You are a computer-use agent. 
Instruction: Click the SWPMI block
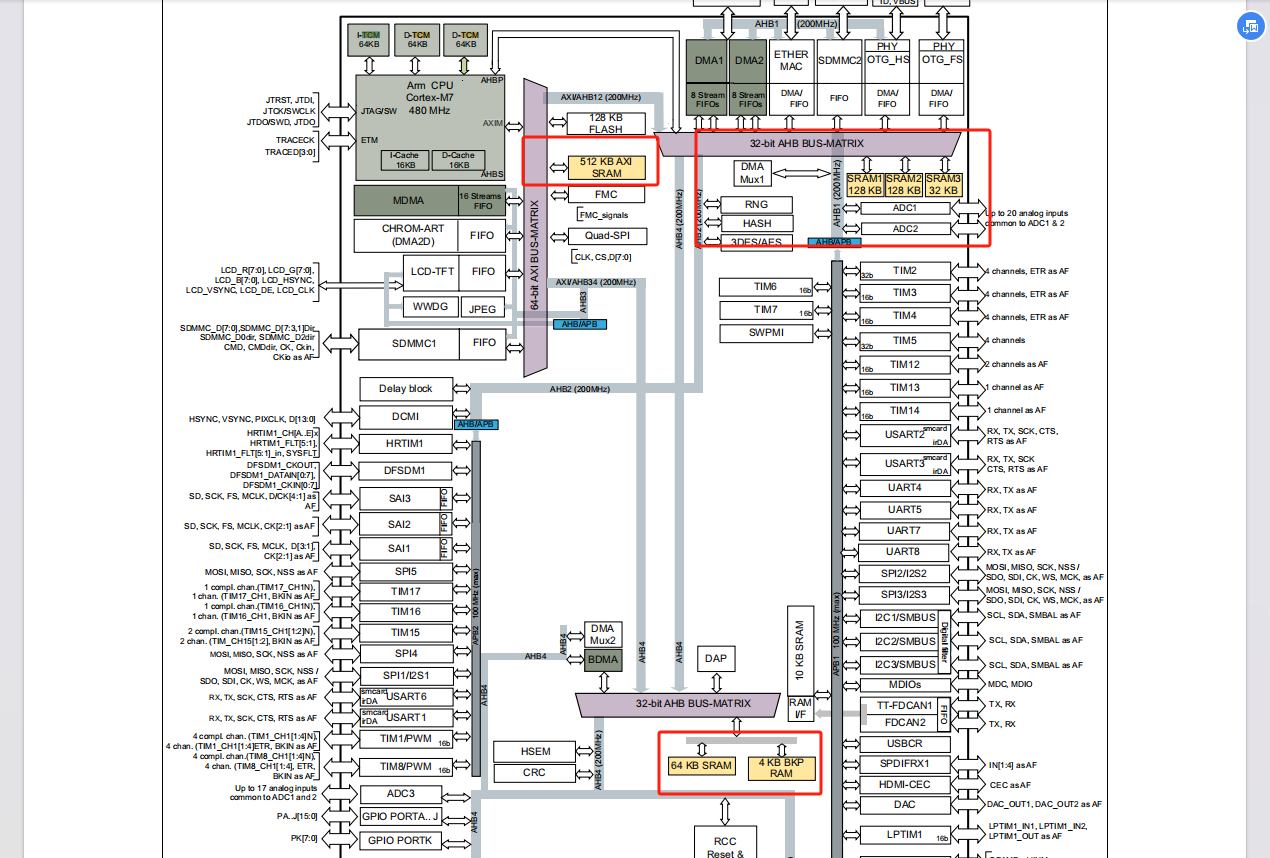[x=766, y=333]
